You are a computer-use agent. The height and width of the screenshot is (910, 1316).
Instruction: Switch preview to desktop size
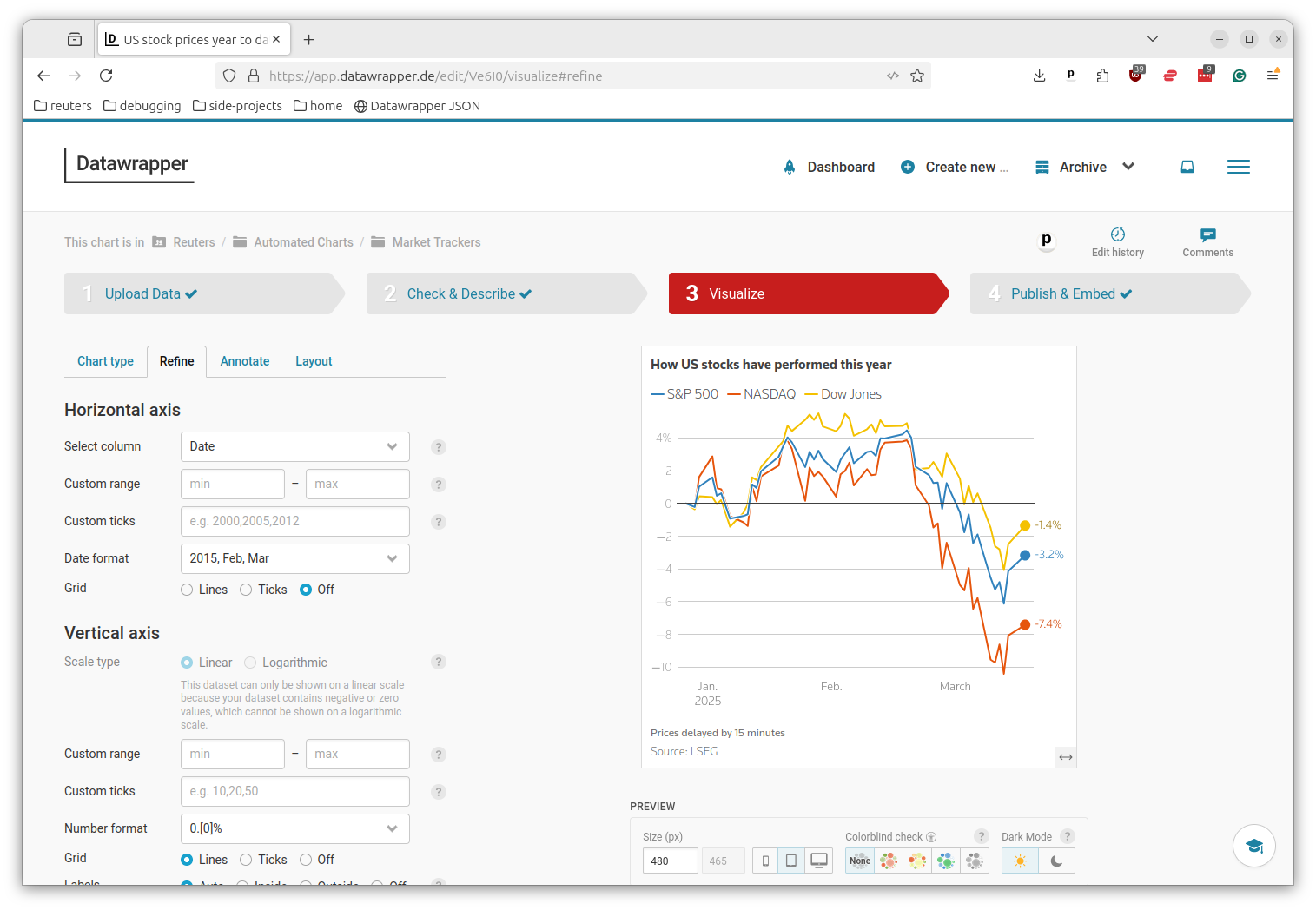pos(818,861)
